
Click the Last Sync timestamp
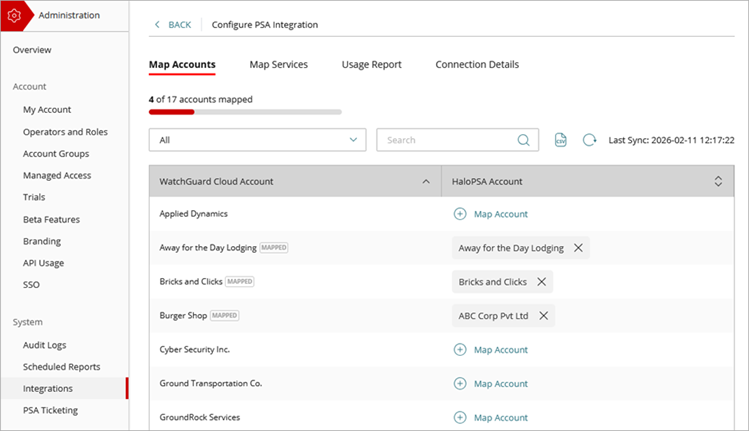671,140
